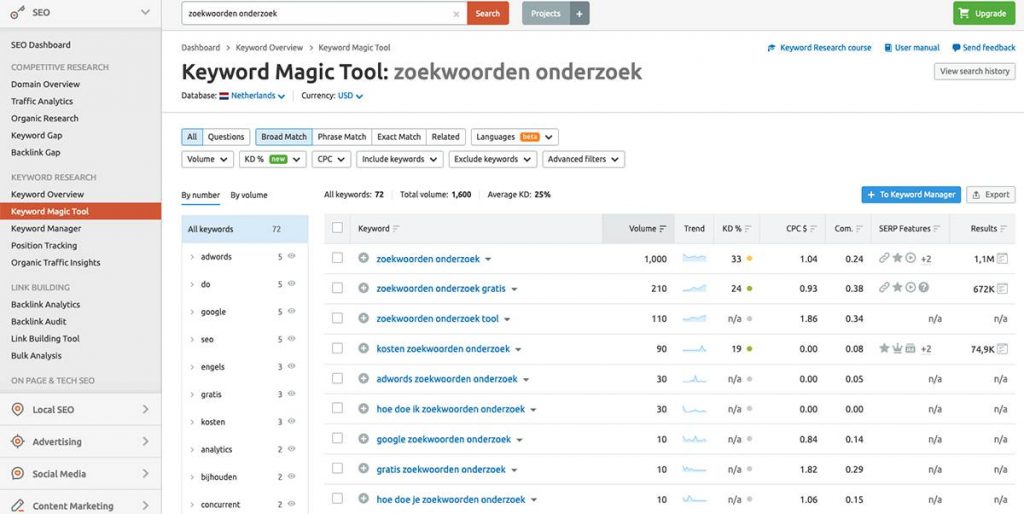Check the 'zoekwoorden onderzoek tool' row checkbox
1024x514 pixels.
pos(338,318)
